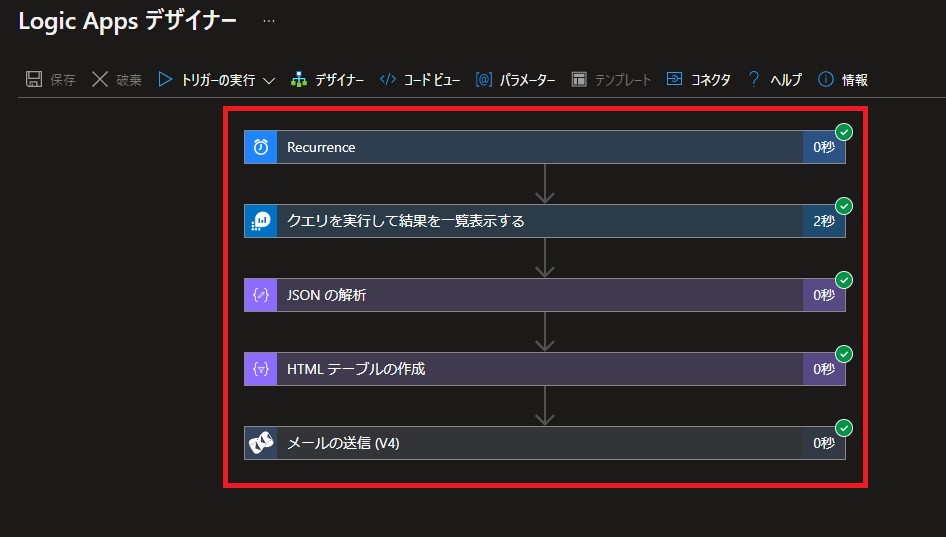The height and width of the screenshot is (537, 946).
Task: Click the help question mark icon
Action: click(x=754, y=79)
